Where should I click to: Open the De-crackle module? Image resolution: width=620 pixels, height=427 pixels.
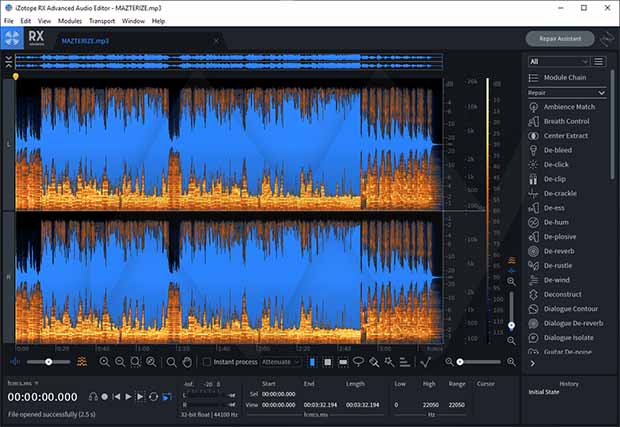tap(552, 193)
